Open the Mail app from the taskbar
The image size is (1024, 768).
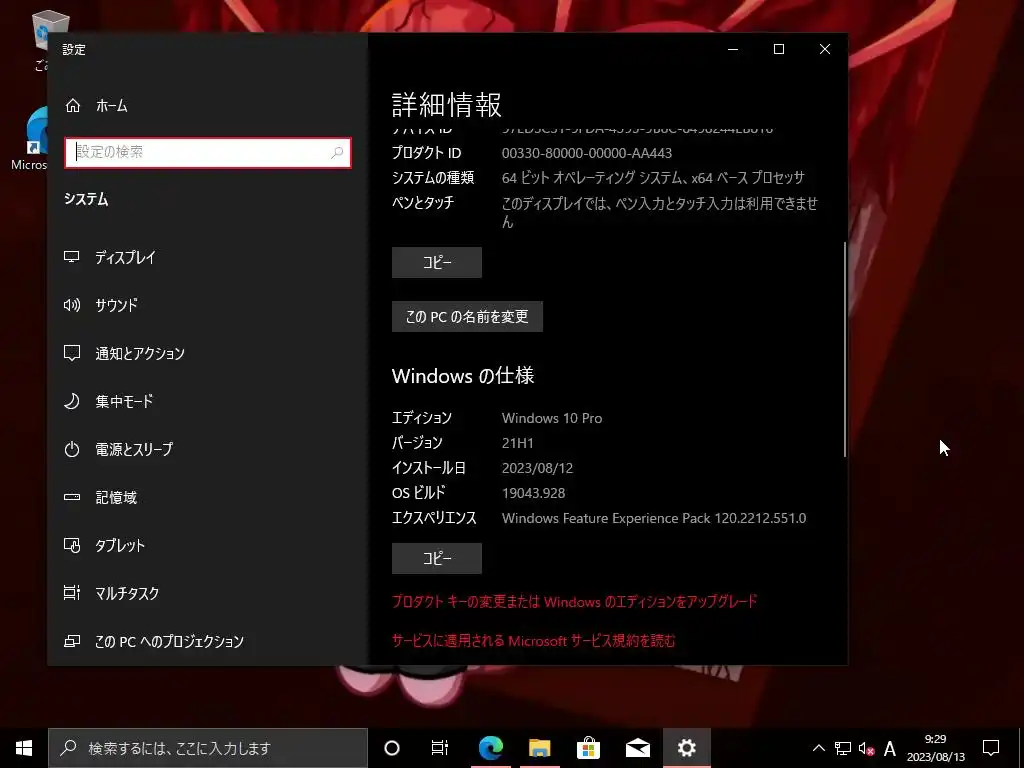point(637,748)
